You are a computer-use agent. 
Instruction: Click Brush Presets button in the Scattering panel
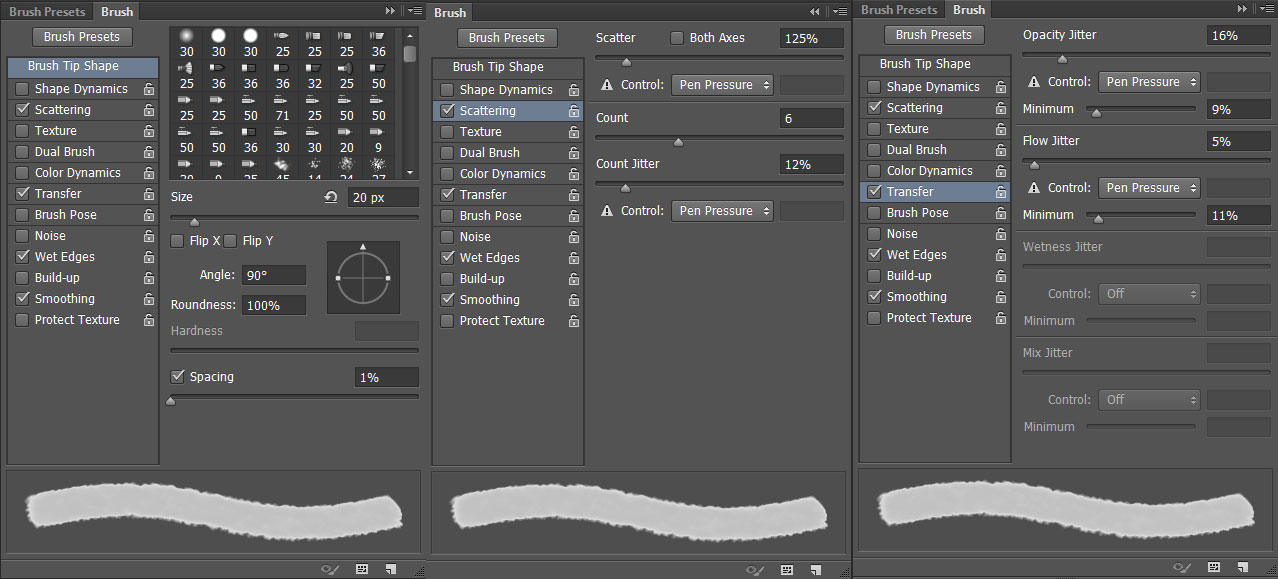tap(507, 38)
